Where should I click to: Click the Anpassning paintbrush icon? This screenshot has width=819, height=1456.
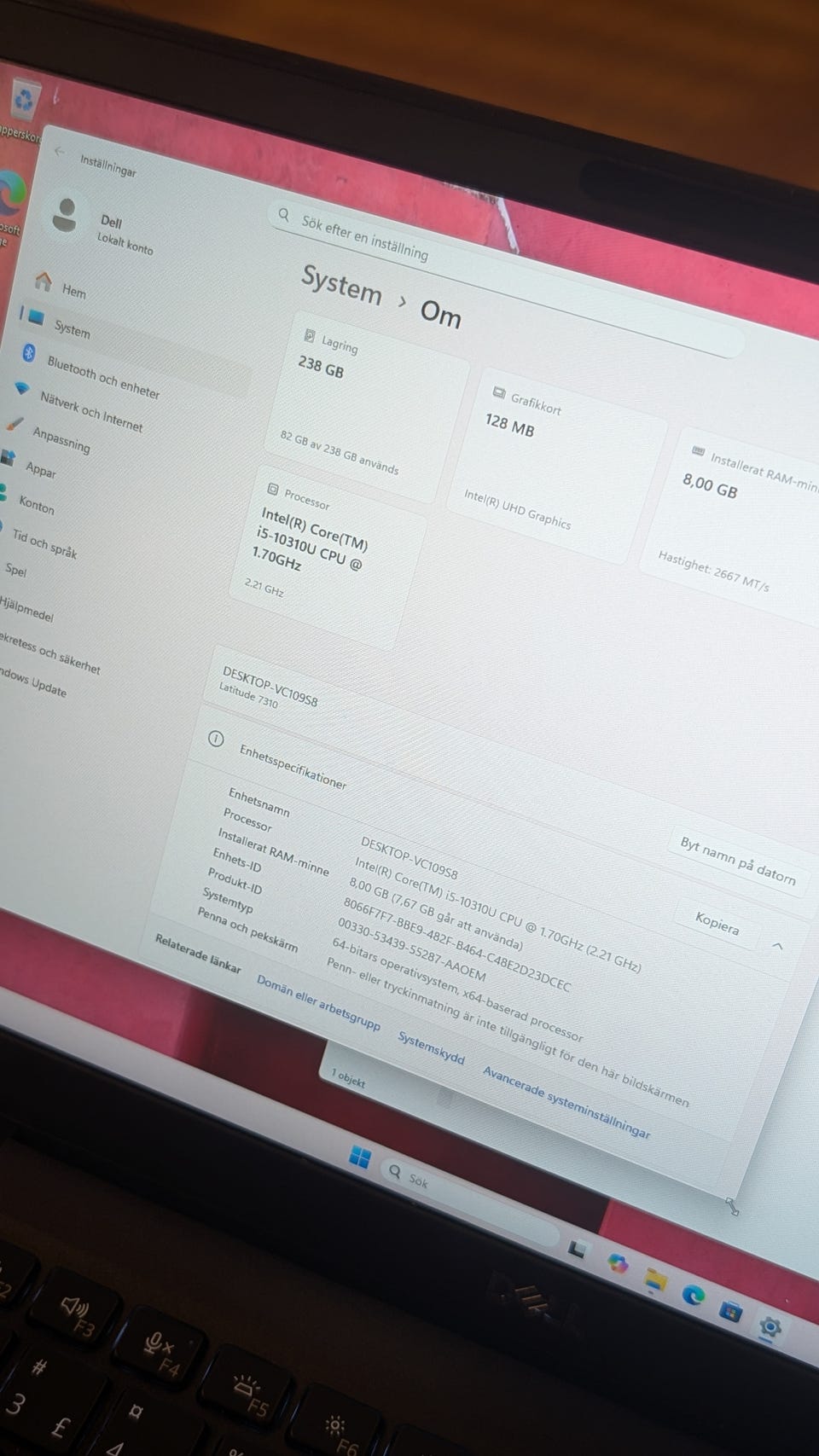pos(15,423)
